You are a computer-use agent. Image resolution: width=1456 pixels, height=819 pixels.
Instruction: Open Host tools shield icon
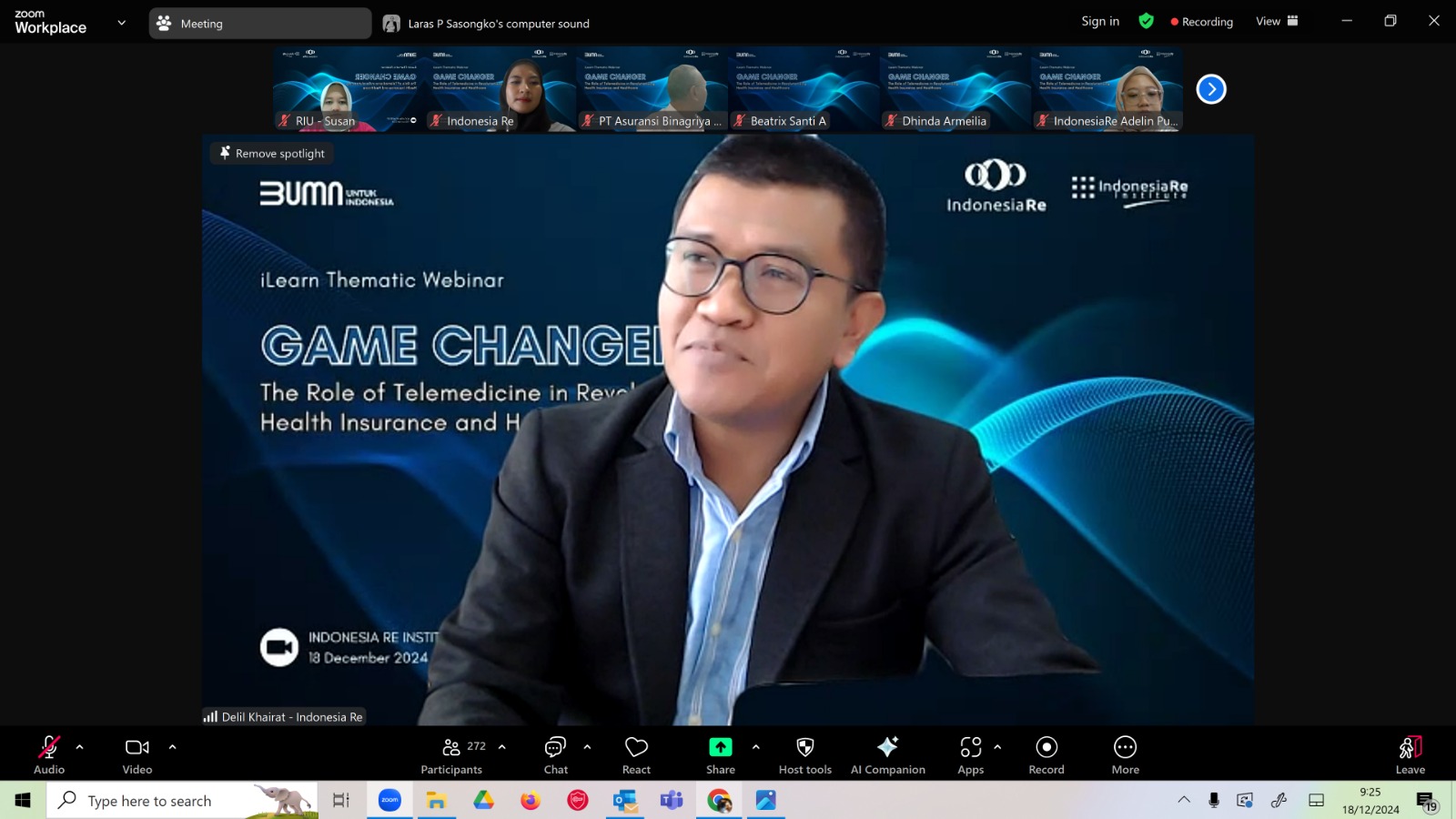804,755
